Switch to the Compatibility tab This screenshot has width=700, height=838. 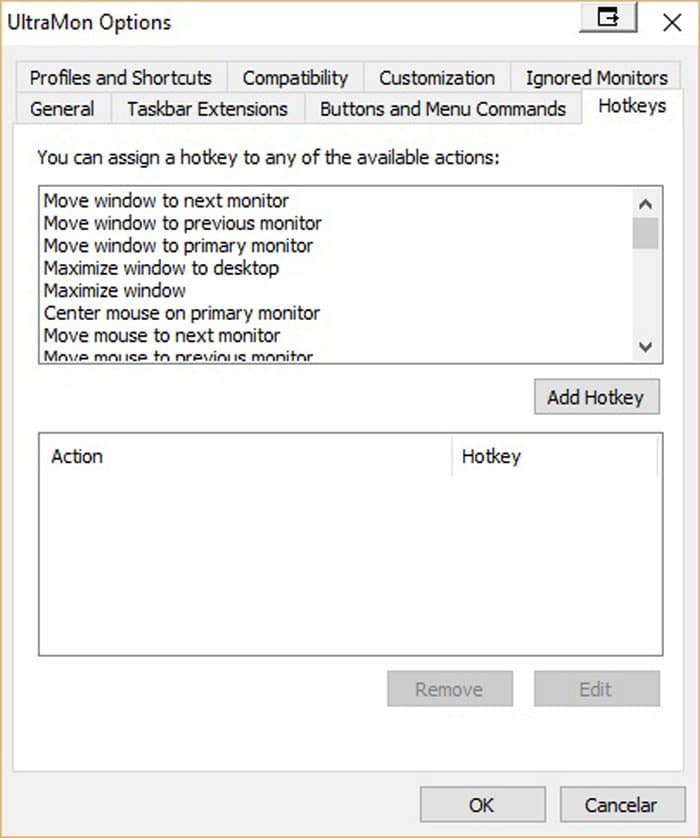[x=295, y=77]
